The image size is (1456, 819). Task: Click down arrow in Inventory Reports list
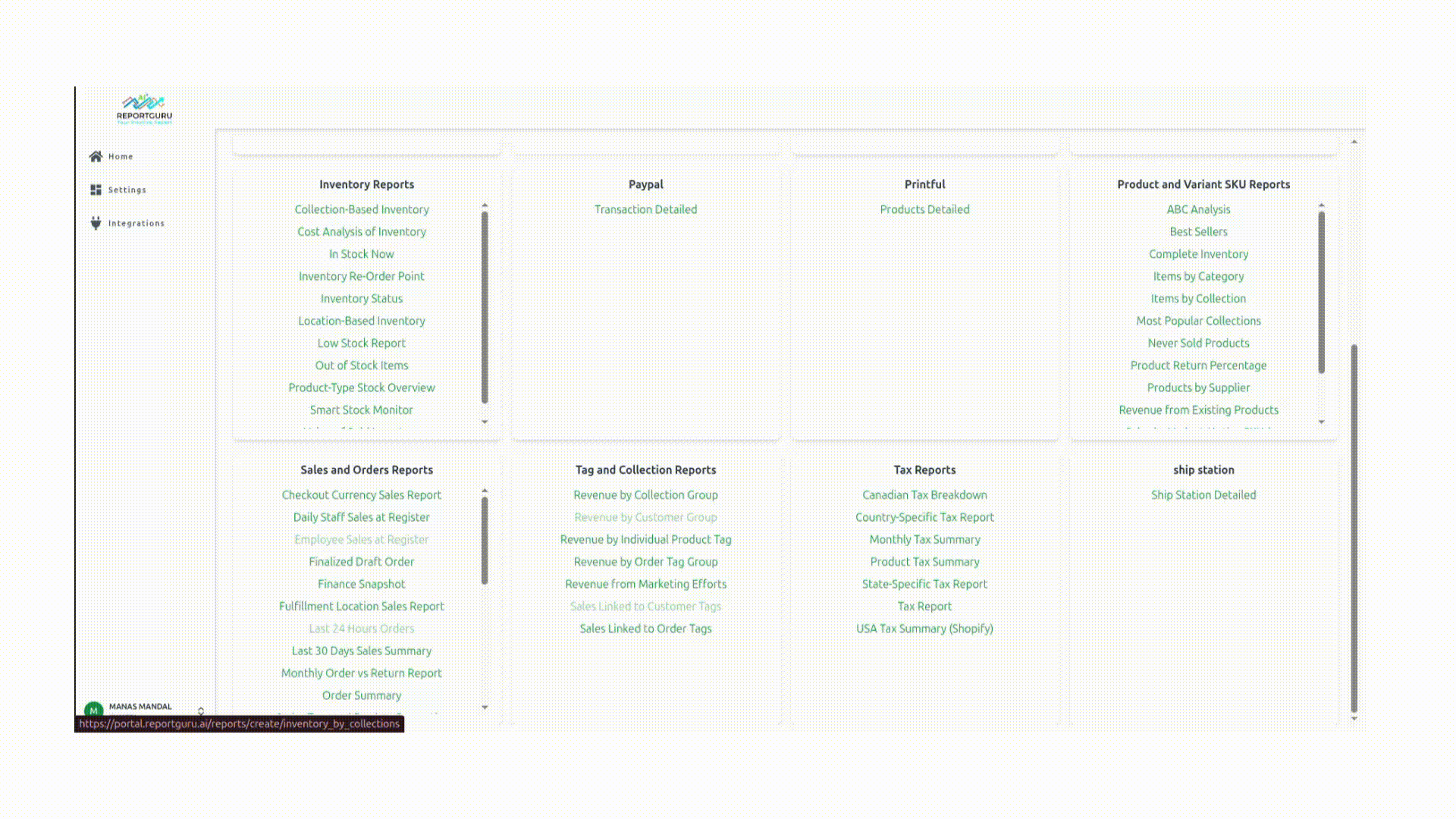tap(485, 422)
